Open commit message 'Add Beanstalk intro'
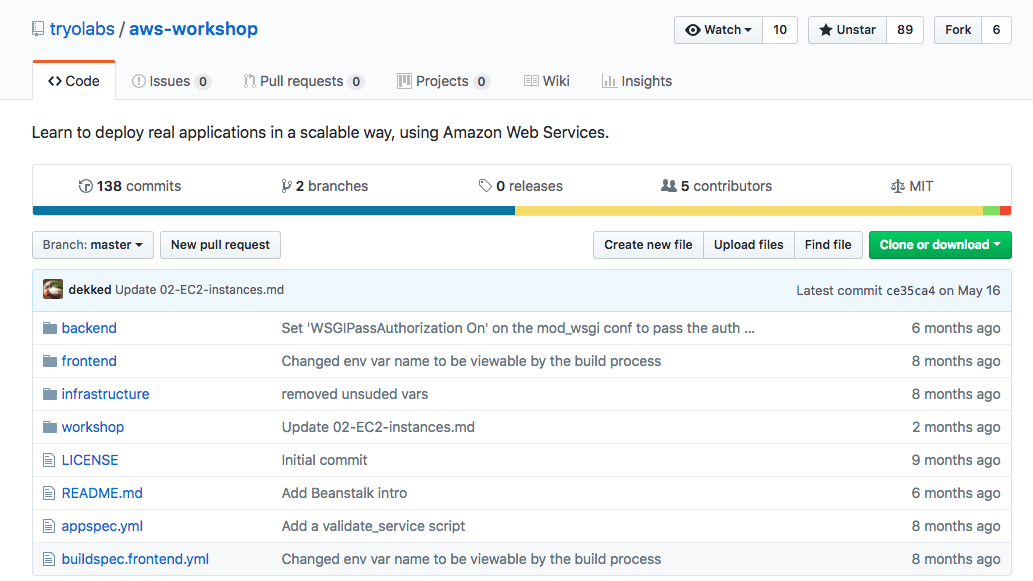The height and width of the screenshot is (581, 1033). (x=344, y=493)
